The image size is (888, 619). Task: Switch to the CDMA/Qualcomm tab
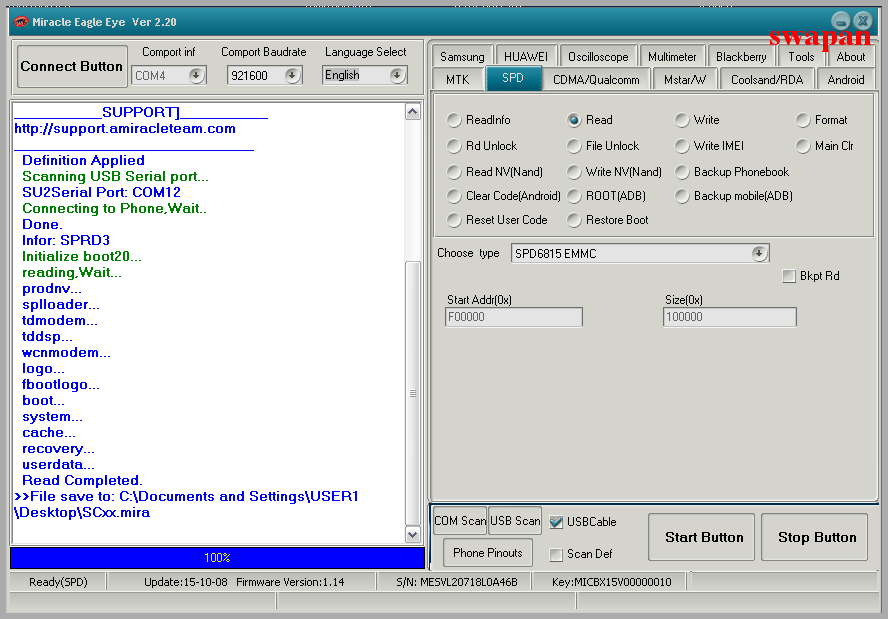coord(596,80)
